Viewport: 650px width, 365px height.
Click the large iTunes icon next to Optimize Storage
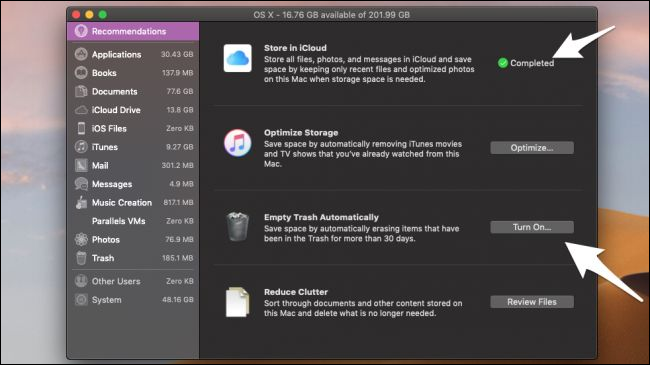click(238, 143)
